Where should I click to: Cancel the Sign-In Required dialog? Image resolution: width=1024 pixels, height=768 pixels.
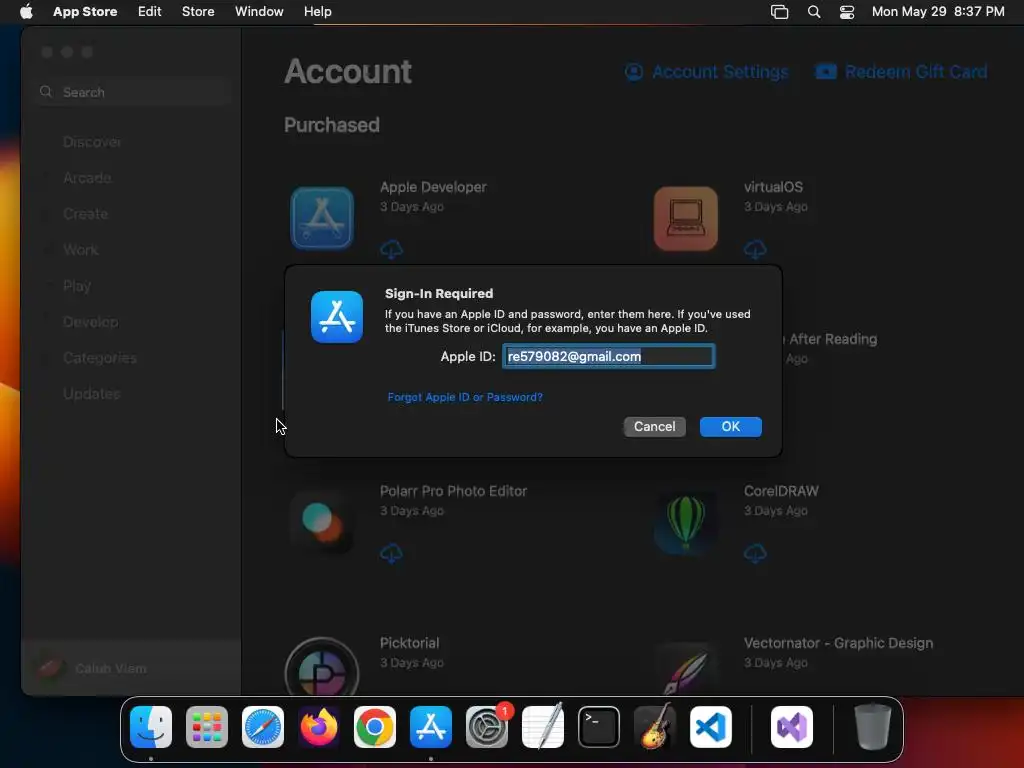tap(654, 426)
